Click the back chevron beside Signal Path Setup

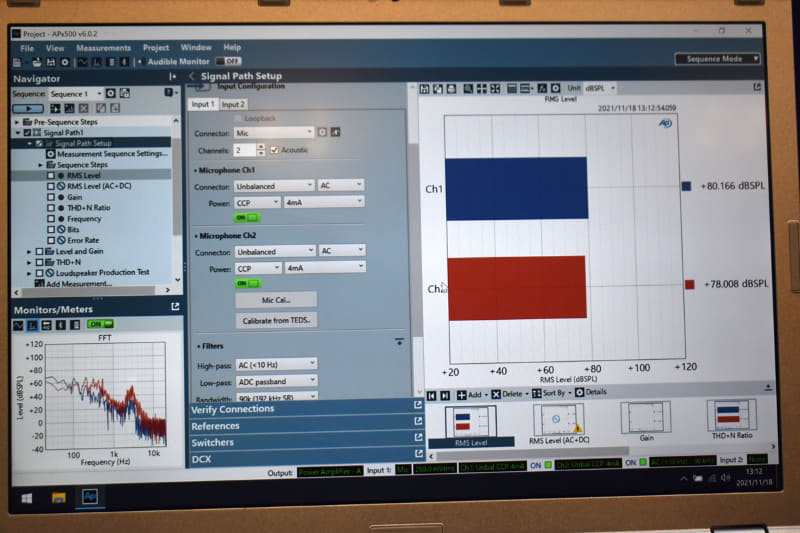pyautogui.click(x=192, y=76)
